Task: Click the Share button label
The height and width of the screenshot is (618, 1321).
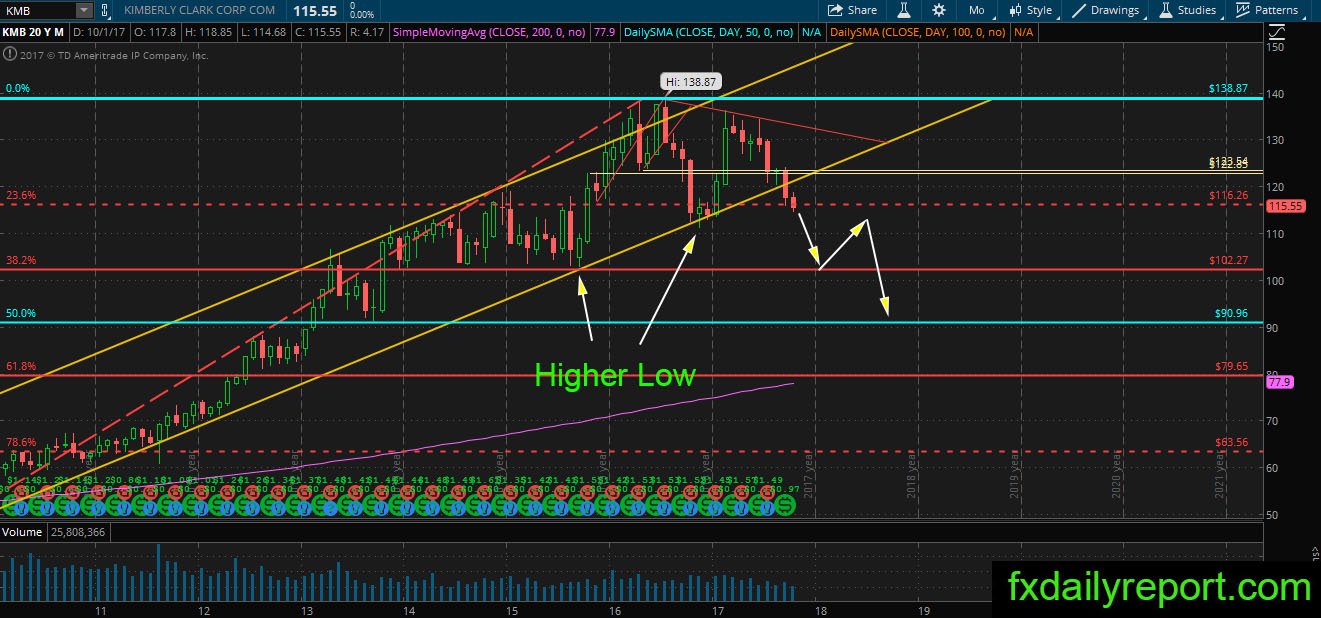Action: point(862,10)
